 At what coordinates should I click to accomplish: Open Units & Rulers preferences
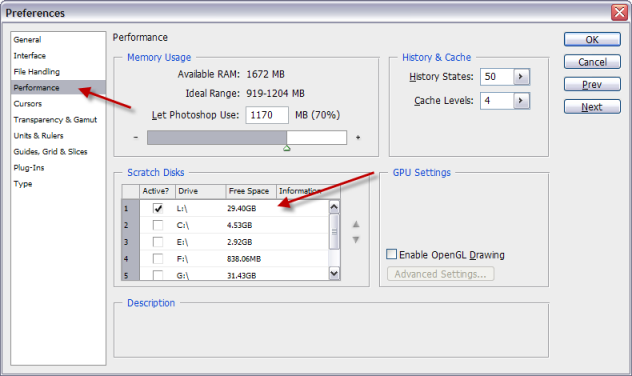(x=38, y=136)
